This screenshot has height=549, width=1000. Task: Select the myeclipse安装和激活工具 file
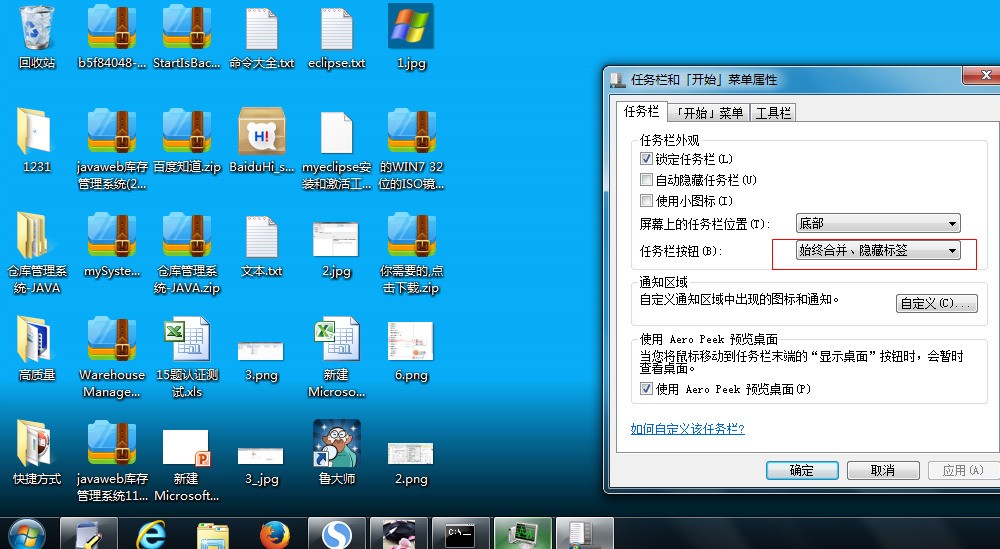tap(336, 133)
